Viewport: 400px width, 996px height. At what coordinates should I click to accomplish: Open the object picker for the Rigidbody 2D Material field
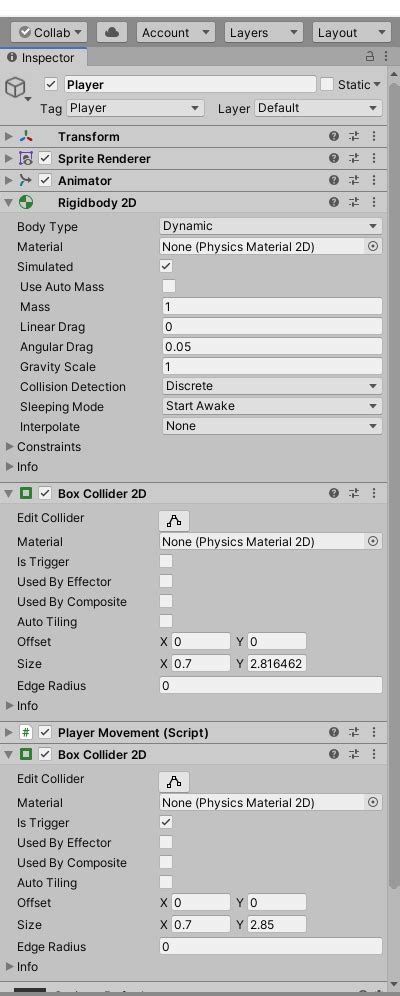pyautogui.click(x=373, y=246)
